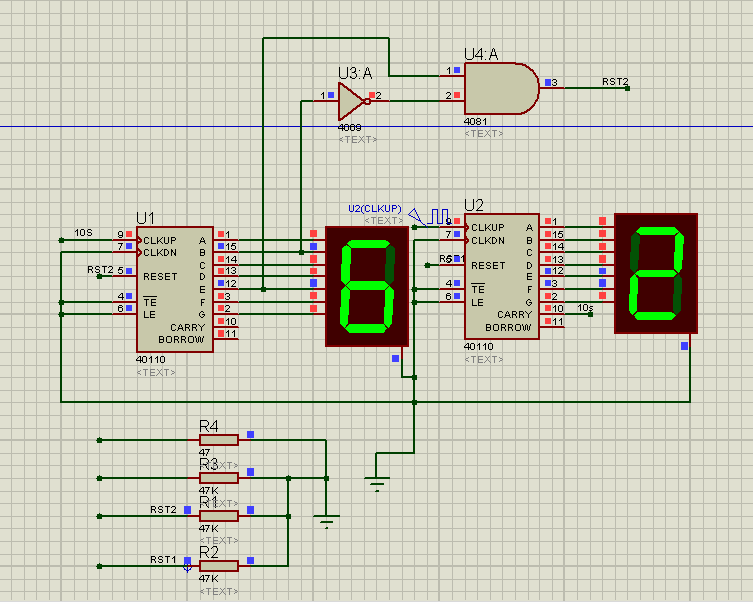Viewport: 753px width, 604px height.
Task: Click the 4009 part value text
Action: pos(350,128)
